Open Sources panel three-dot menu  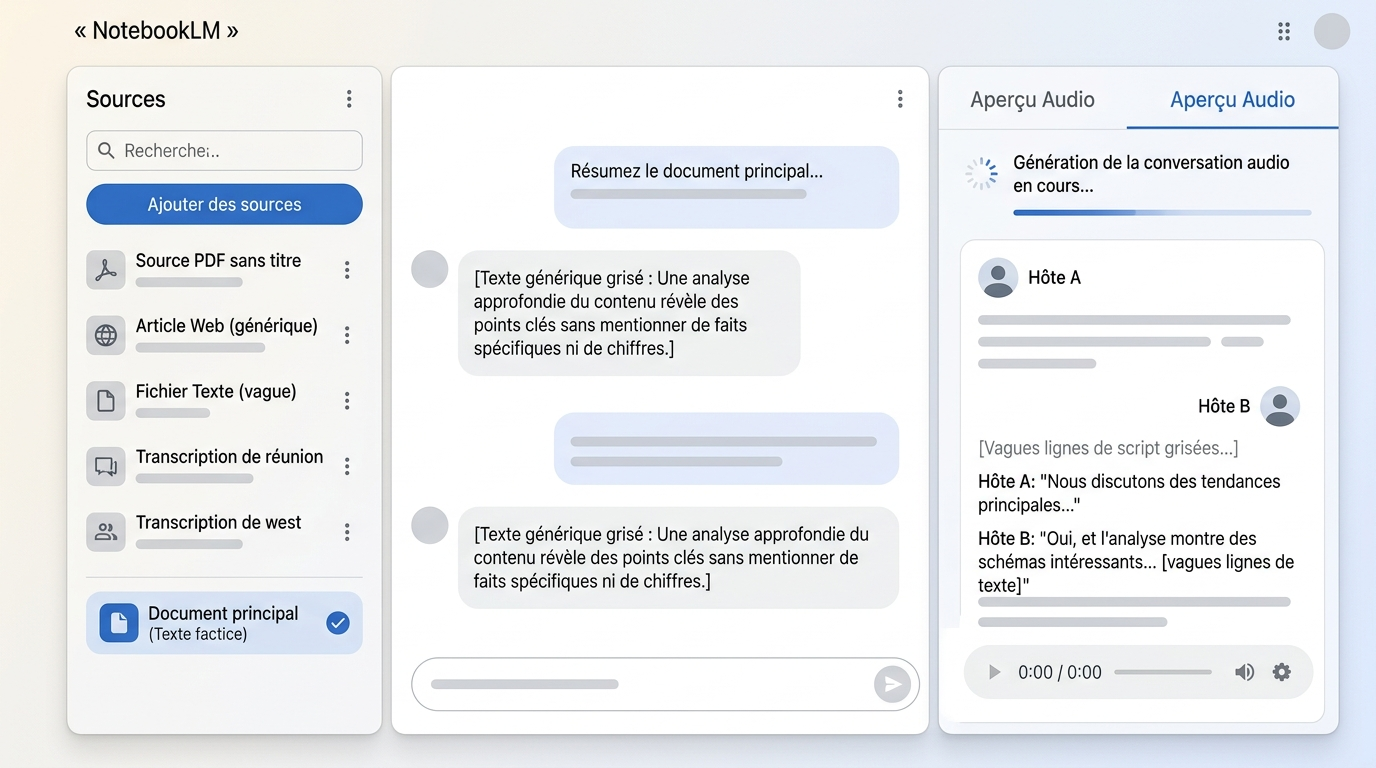[349, 99]
